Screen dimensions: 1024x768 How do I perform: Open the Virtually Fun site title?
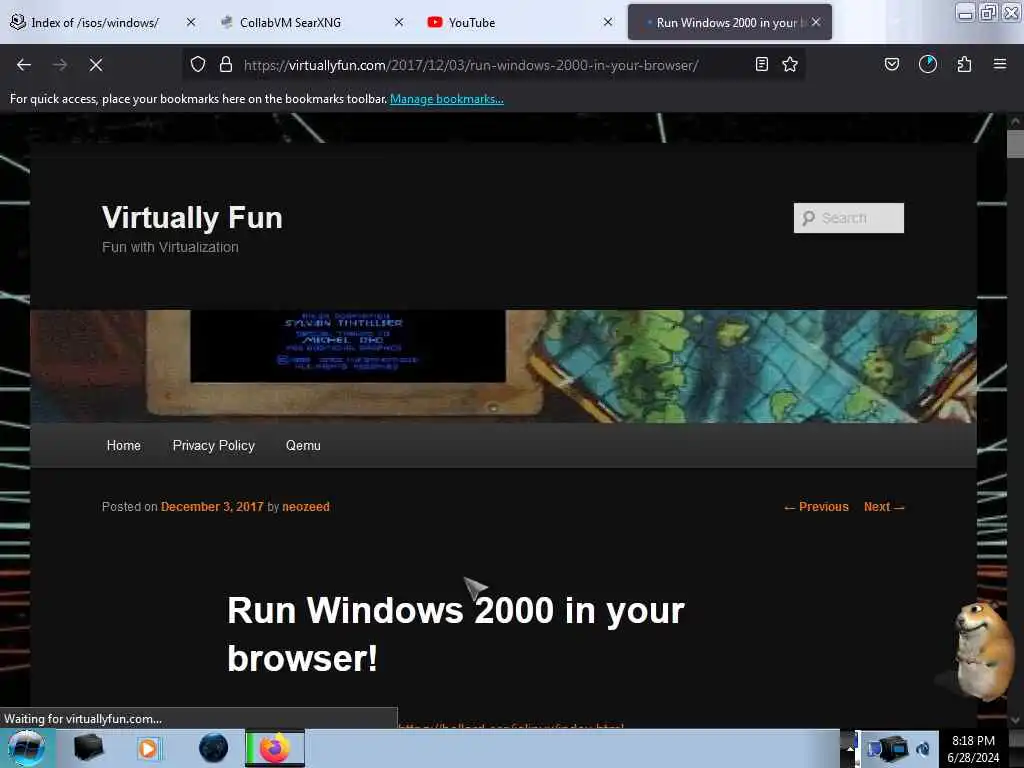[192, 217]
